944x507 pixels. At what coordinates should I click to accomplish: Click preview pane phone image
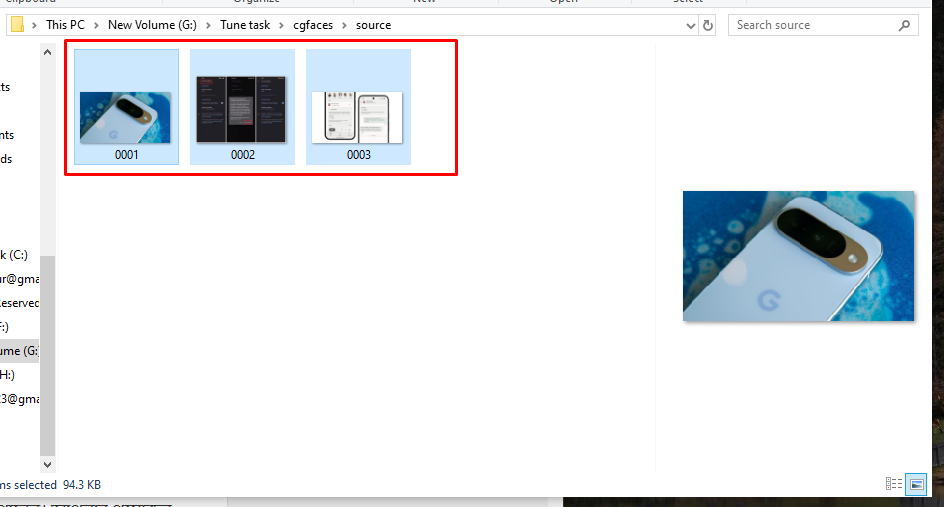tap(798, 256)
